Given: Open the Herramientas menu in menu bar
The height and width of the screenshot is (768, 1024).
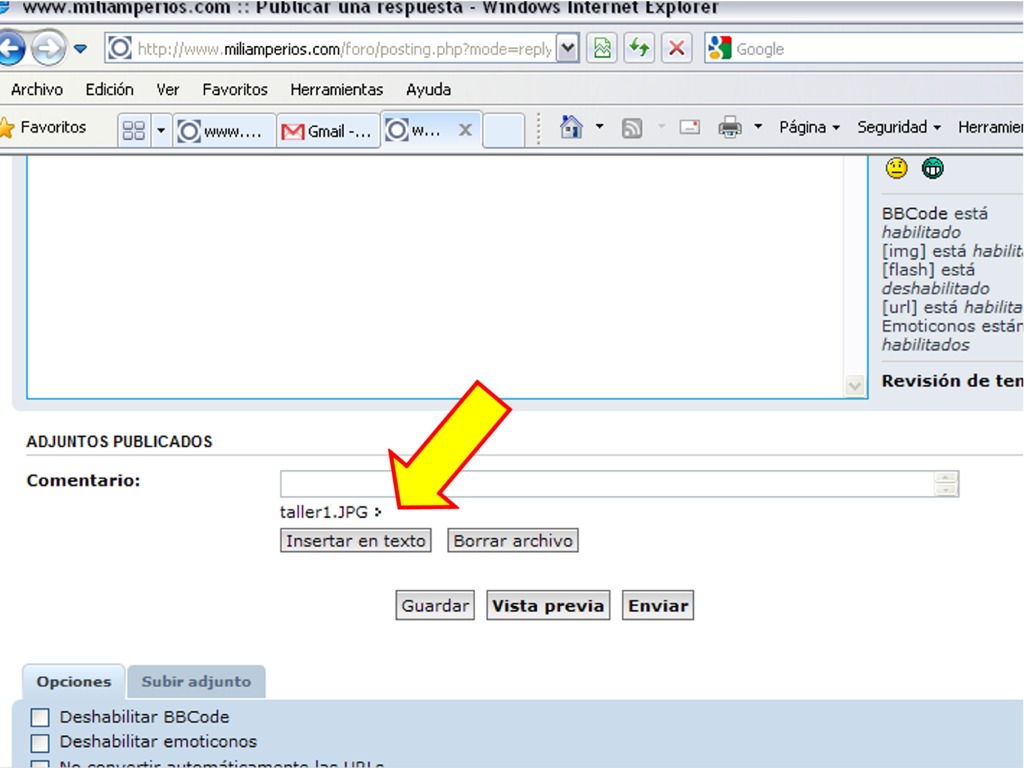Looking at the screenshot, I should [x=336, y=89].
